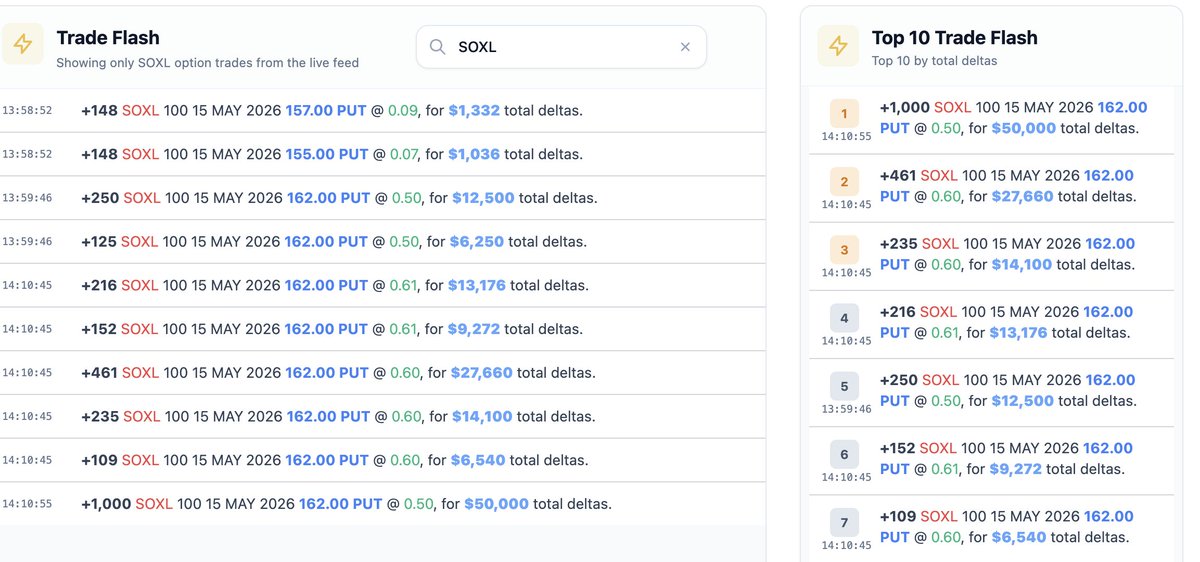
Task: Click the magnifier icon in the search box
Action: point(438,47)
